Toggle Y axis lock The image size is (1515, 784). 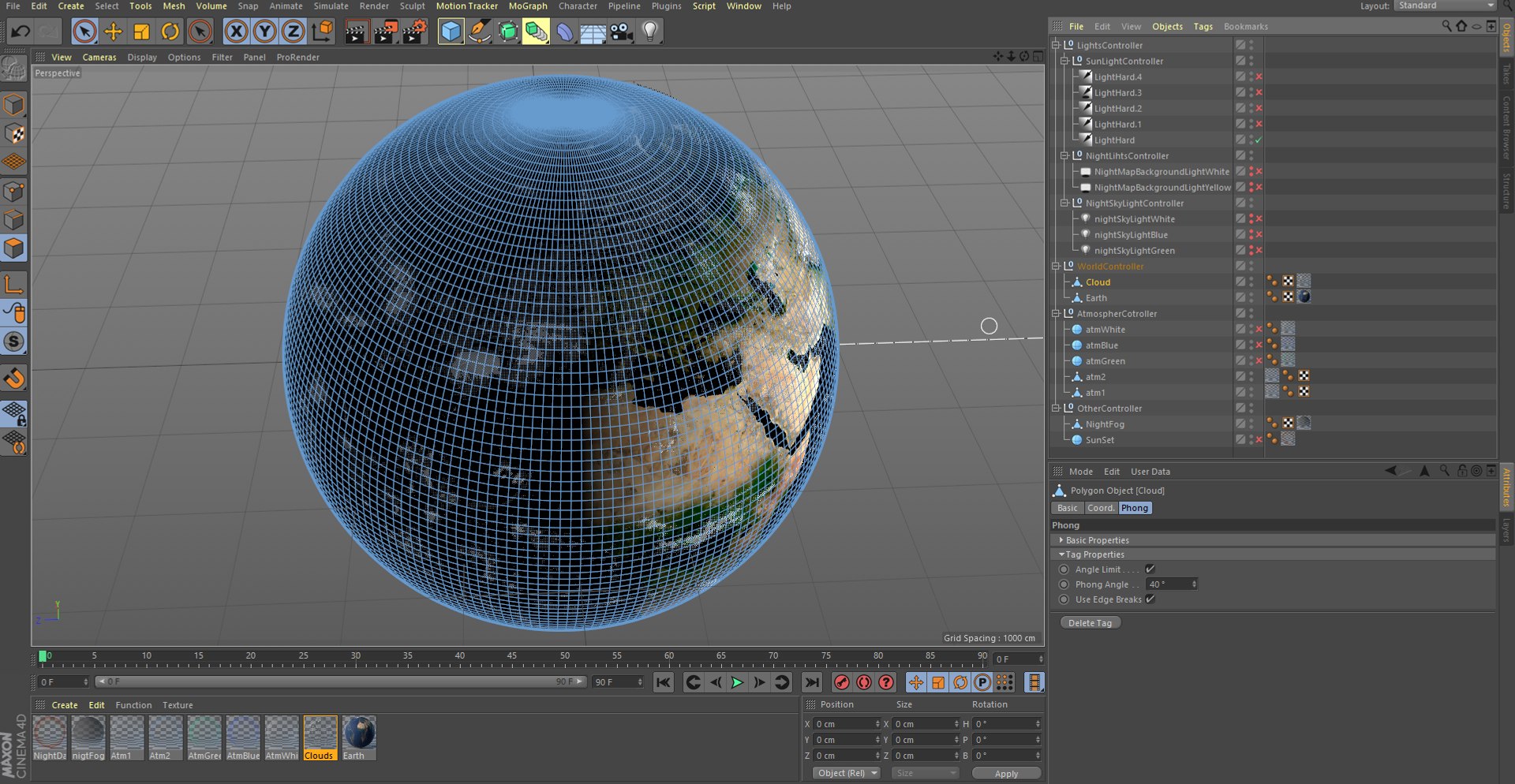[x=264, y=32]
